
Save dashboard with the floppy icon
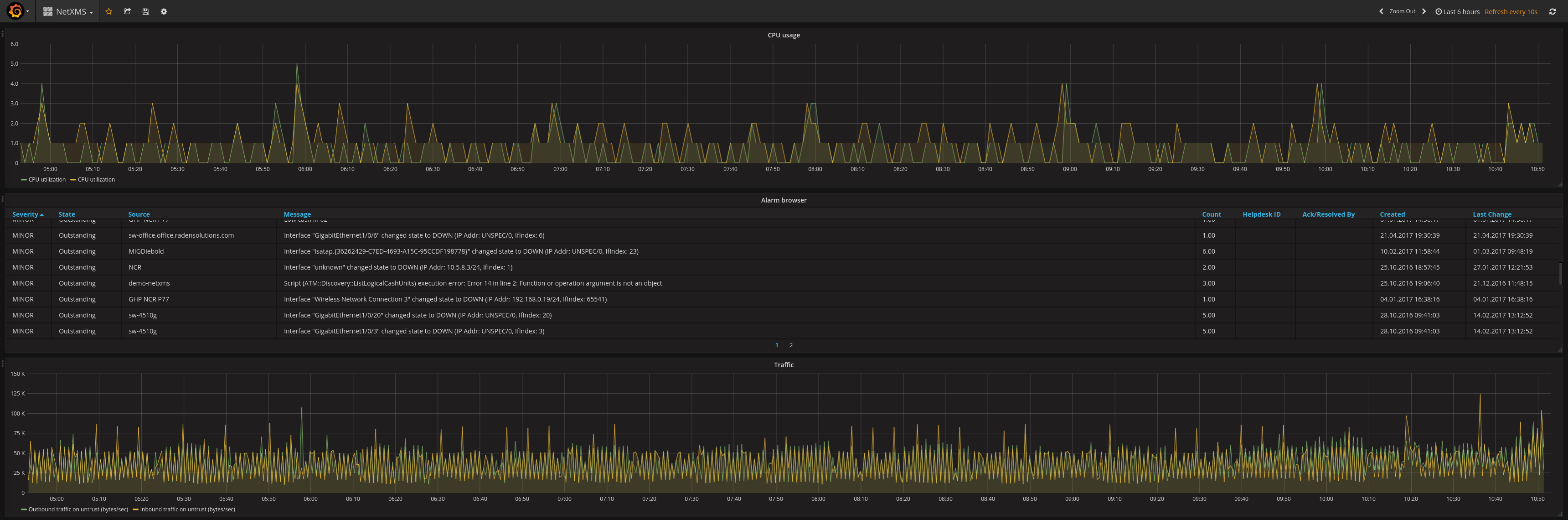click(x=145, y=11)
